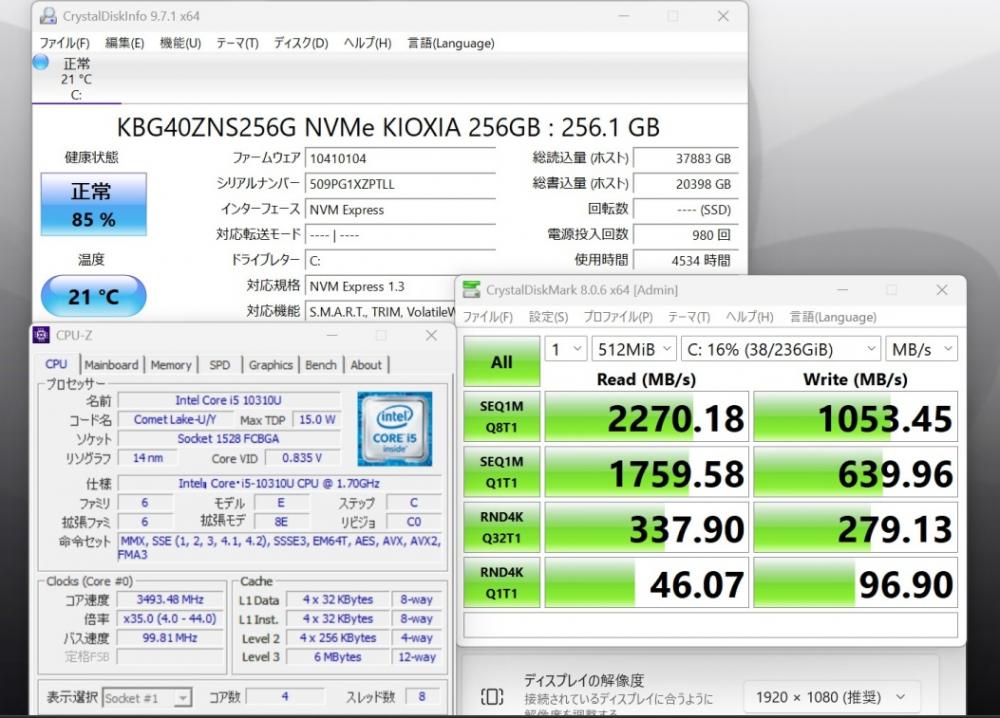Minimize the CrystalDiskMark window
This screenshot has height=718, width=1000.
point(842,289)
